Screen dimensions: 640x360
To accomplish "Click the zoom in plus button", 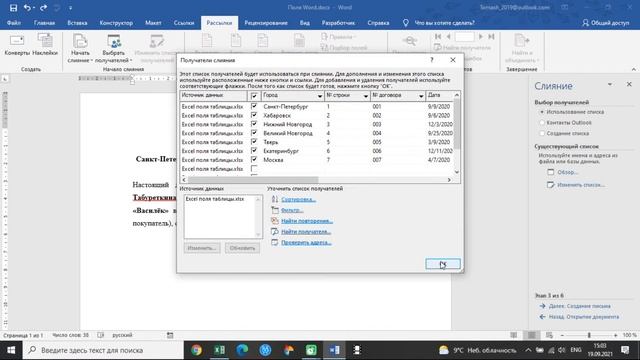I will click(x=616, y=335).
